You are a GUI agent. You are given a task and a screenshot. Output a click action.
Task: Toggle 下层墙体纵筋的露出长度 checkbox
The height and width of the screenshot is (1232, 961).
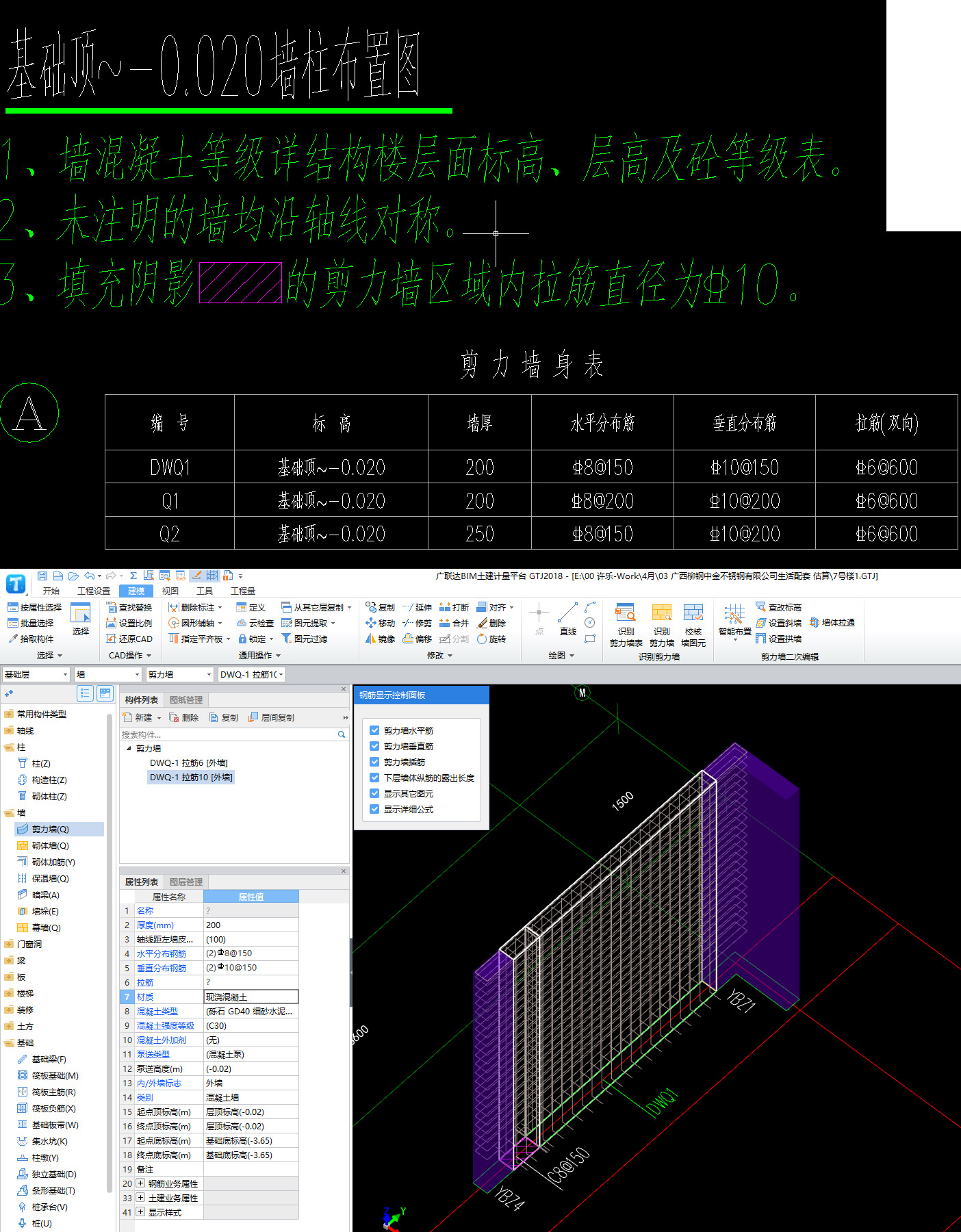(374, 778)
